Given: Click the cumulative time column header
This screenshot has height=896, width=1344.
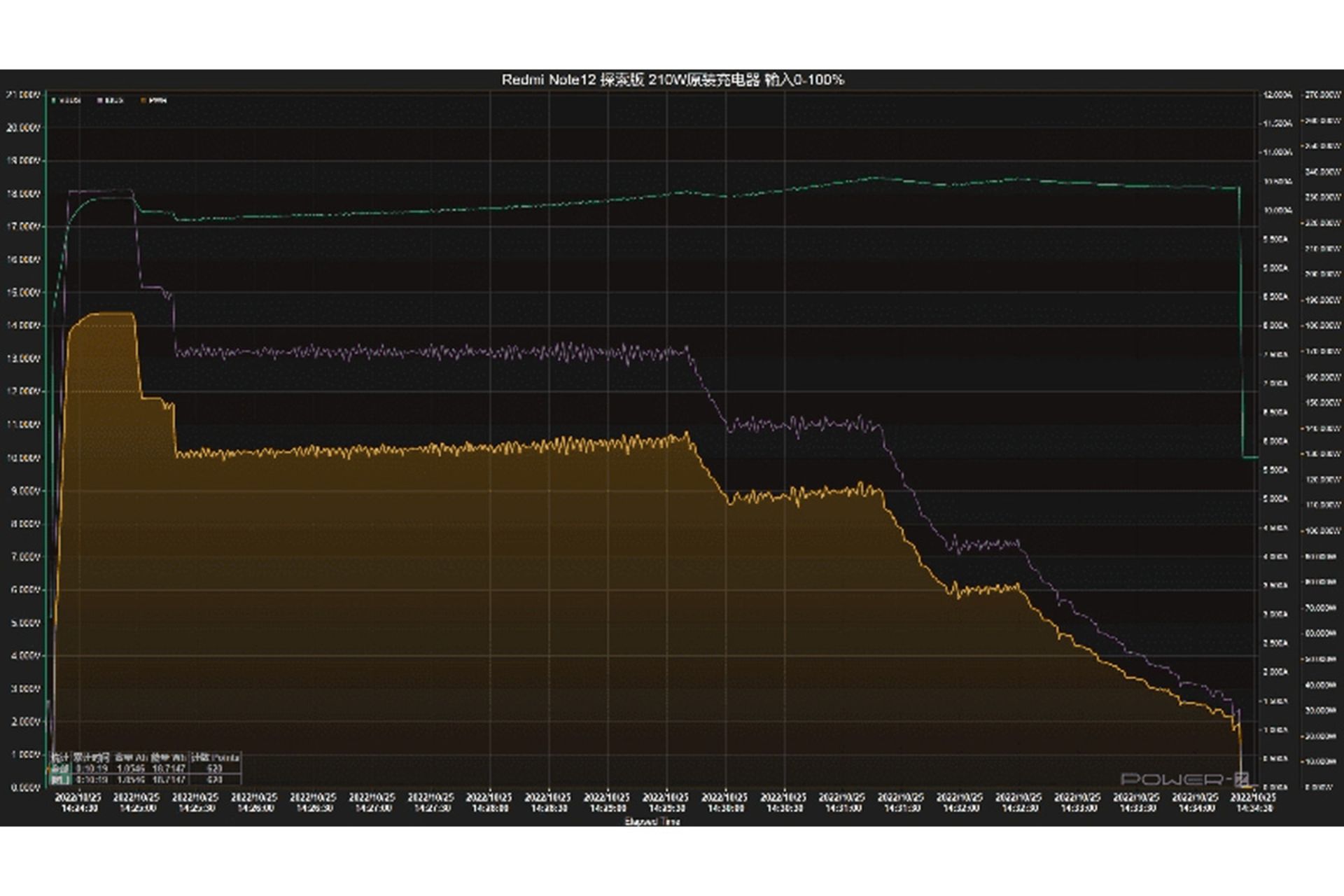Looking at the screenshot, I should [x=92, y=757].
